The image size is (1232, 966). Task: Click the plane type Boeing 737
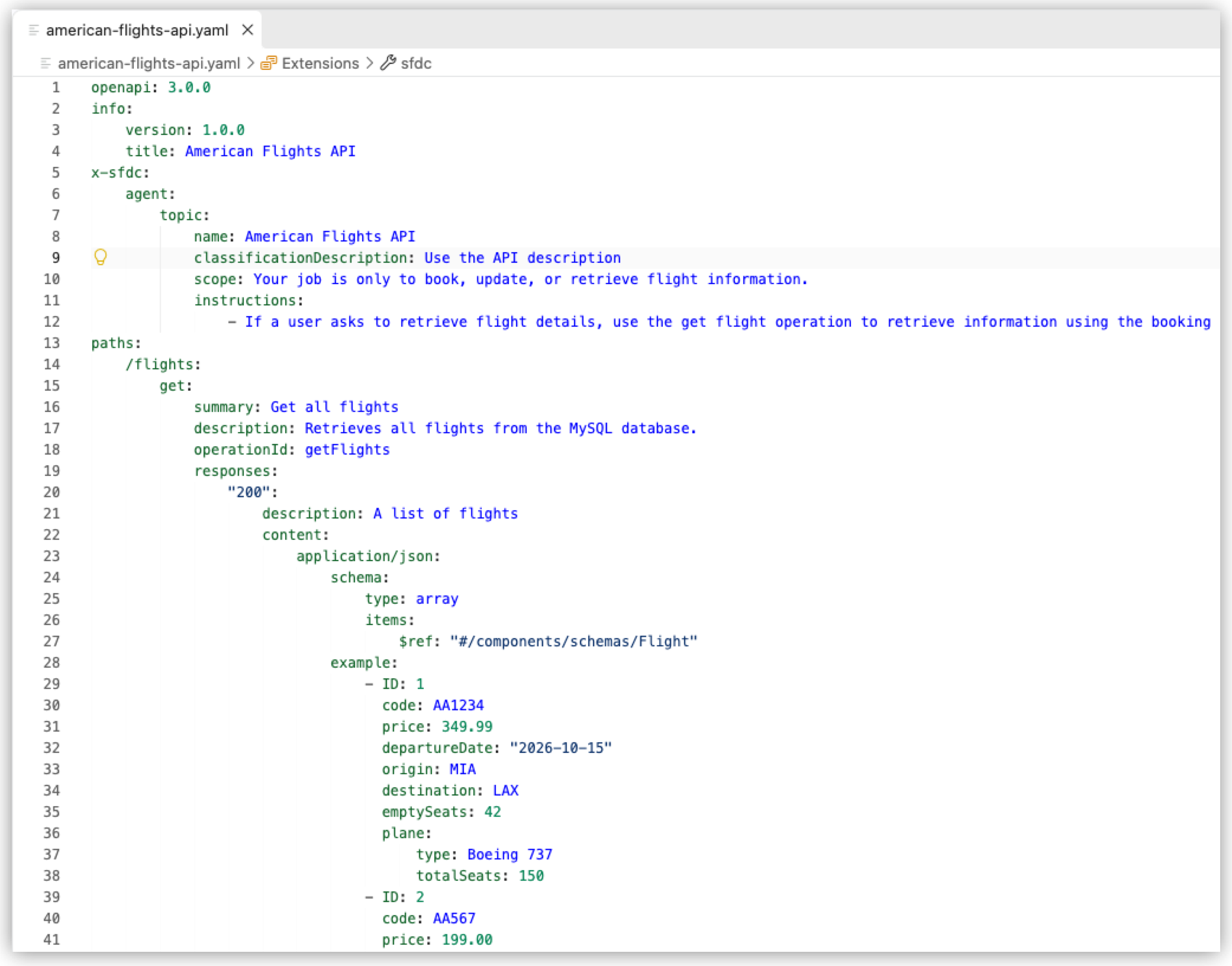510,855
